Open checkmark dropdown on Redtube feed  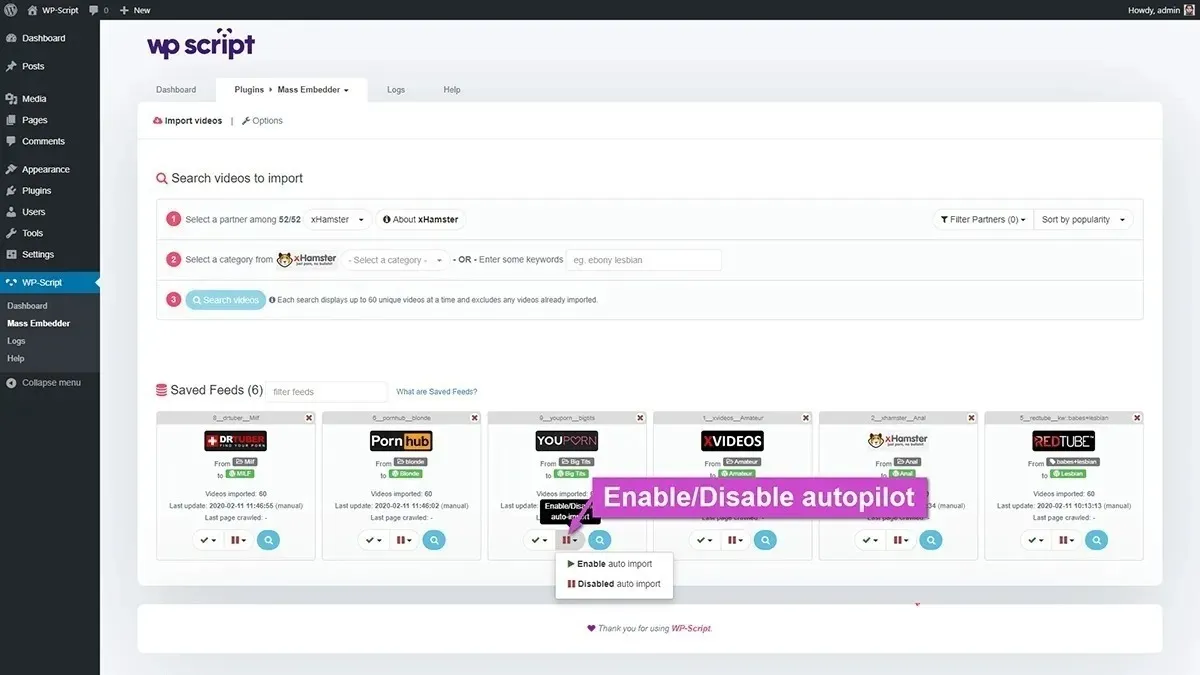[1036, 540]
